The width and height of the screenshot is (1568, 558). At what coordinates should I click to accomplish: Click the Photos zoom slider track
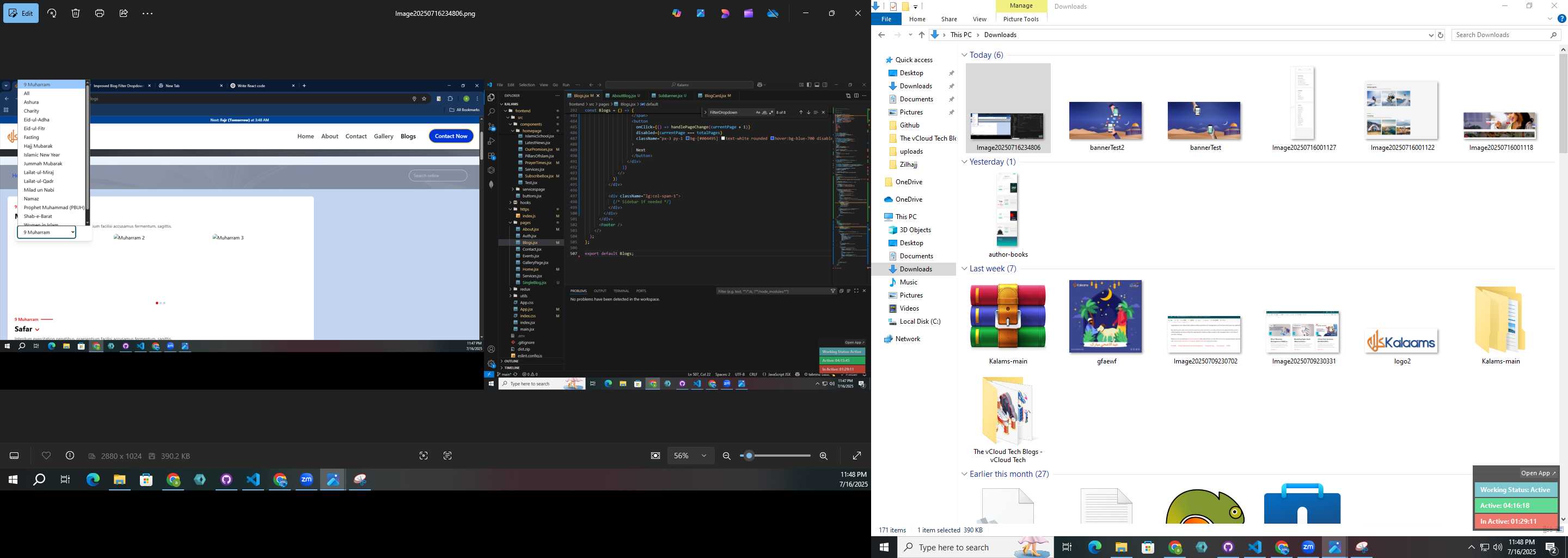pyautogui.click(x=775, y=456)
